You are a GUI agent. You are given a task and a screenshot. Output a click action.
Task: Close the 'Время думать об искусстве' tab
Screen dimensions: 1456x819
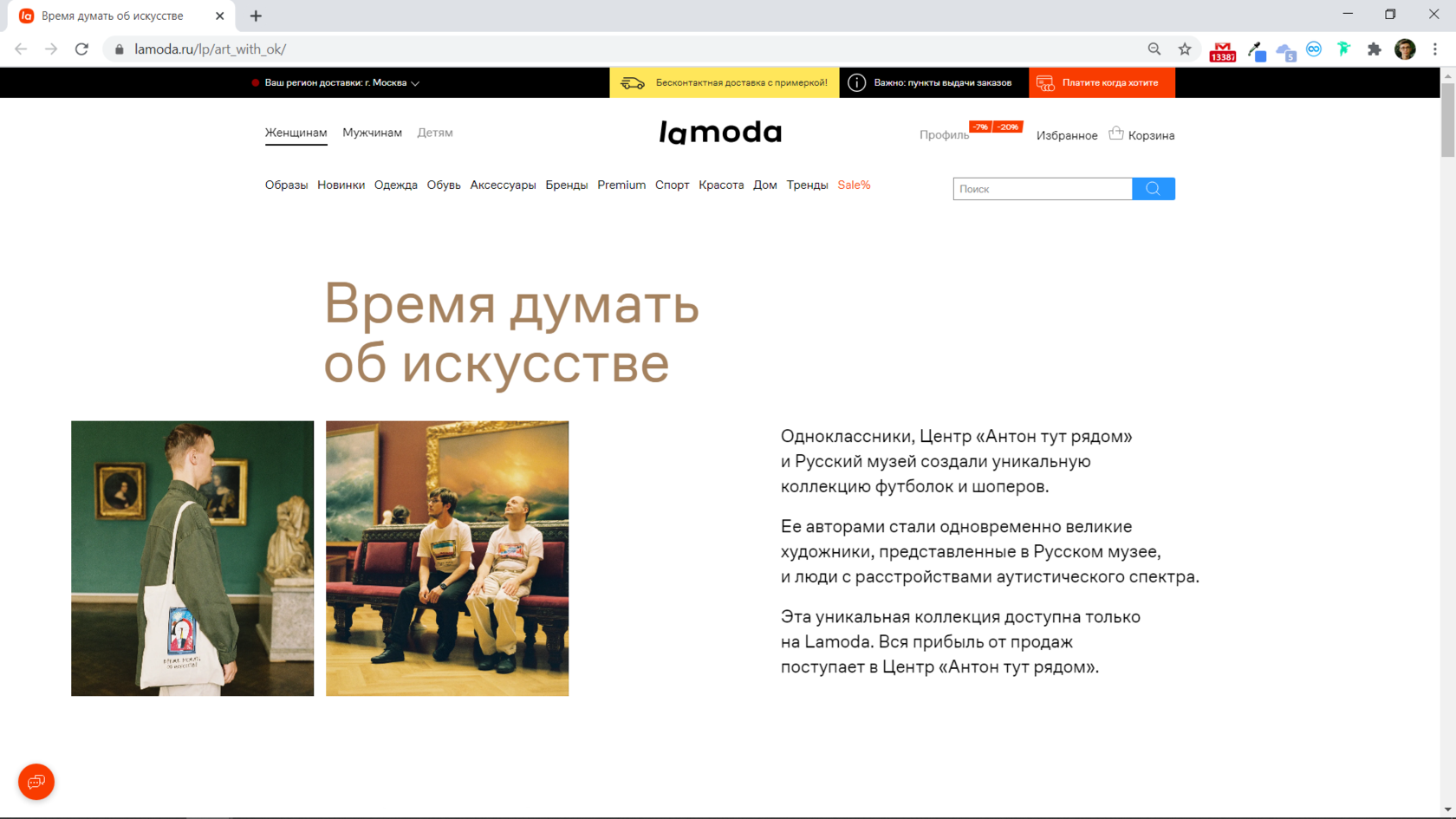(x=219, y=16)
